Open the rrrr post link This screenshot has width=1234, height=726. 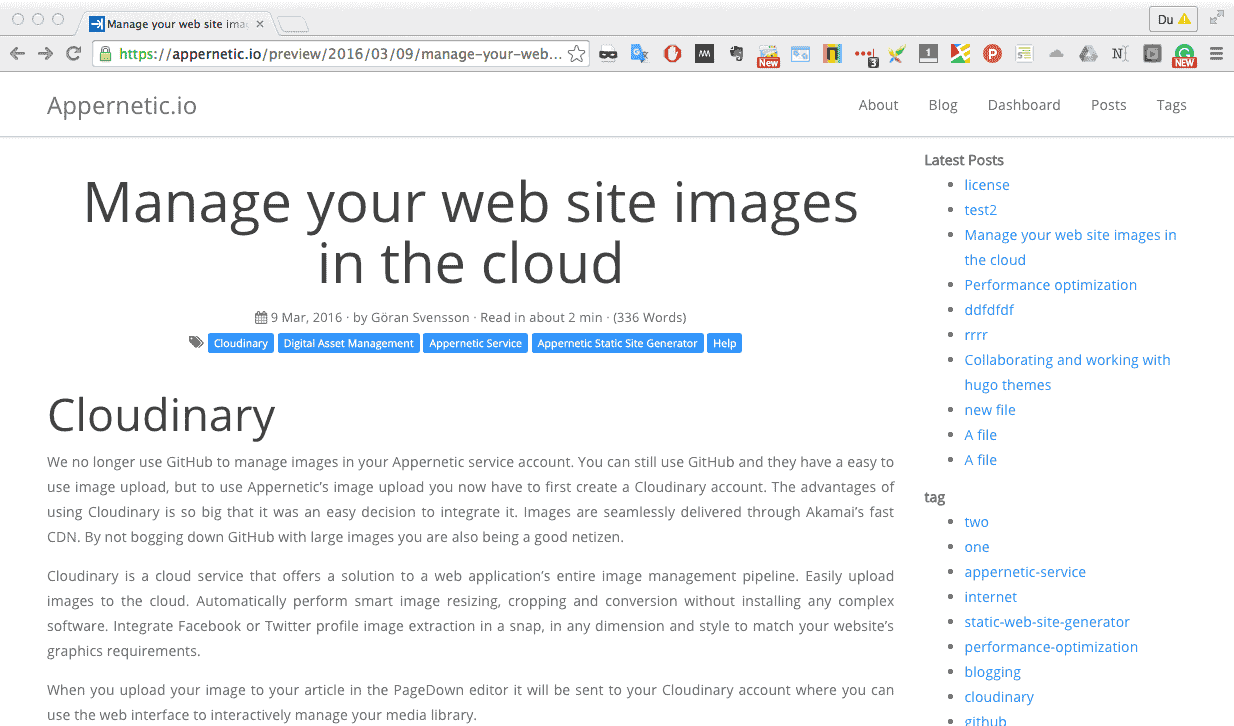coord(976,335)
